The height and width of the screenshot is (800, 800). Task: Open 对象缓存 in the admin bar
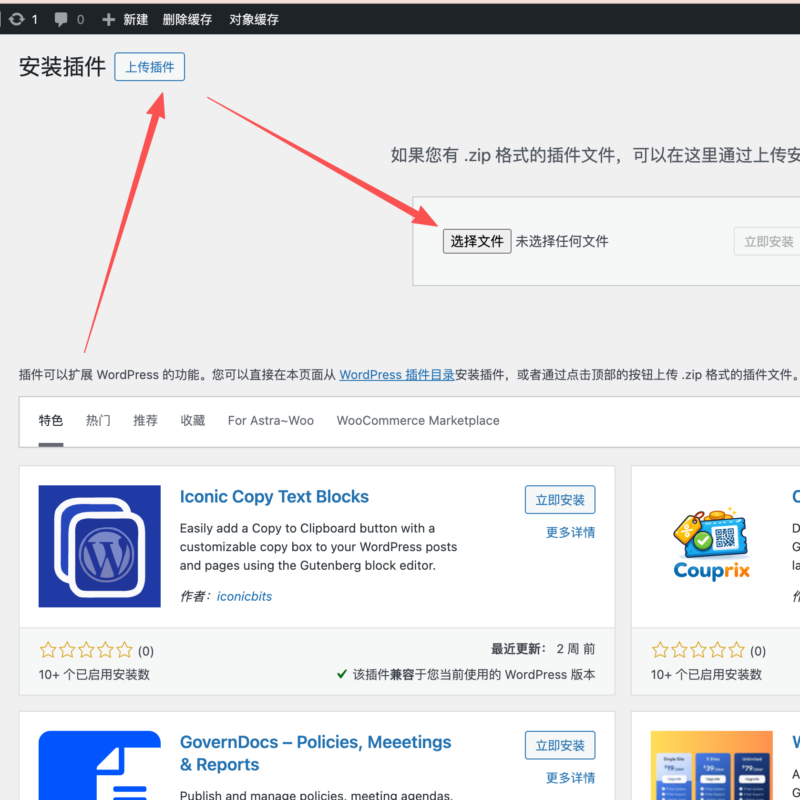pyautogui.click(x=254, y=19)
